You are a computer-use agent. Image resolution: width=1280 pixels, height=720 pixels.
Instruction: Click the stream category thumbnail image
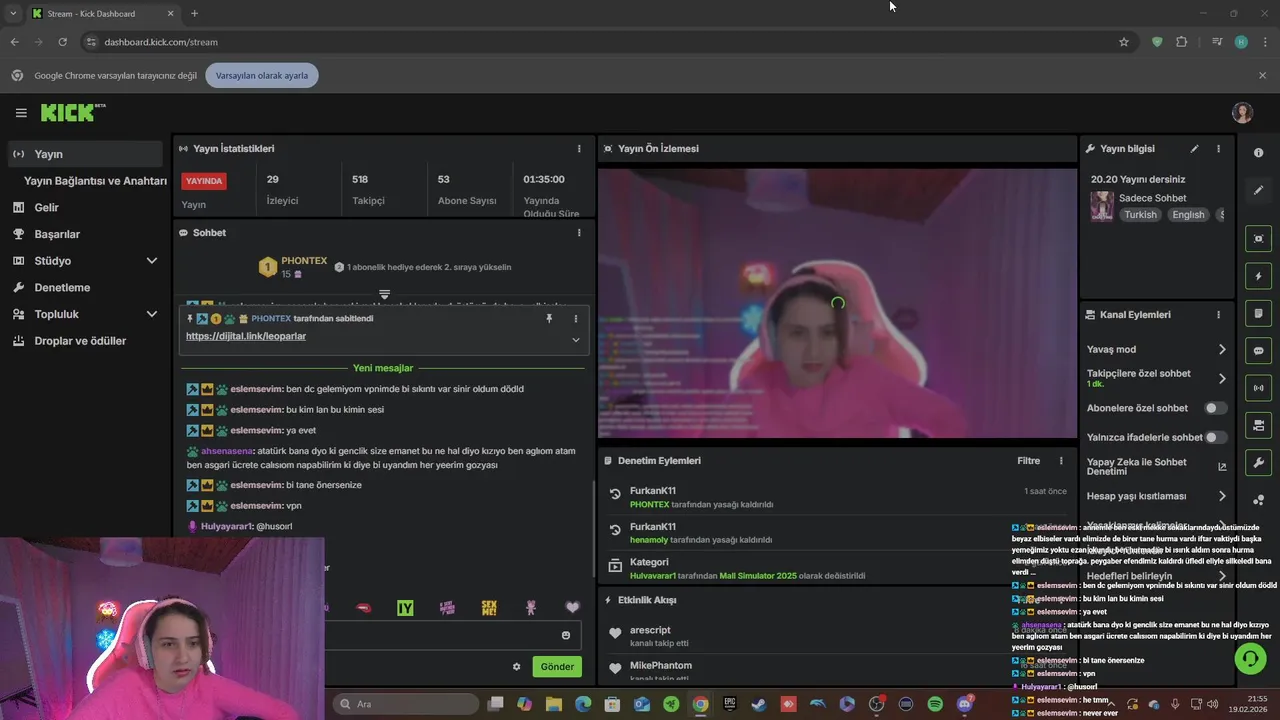click(1102, 206)
